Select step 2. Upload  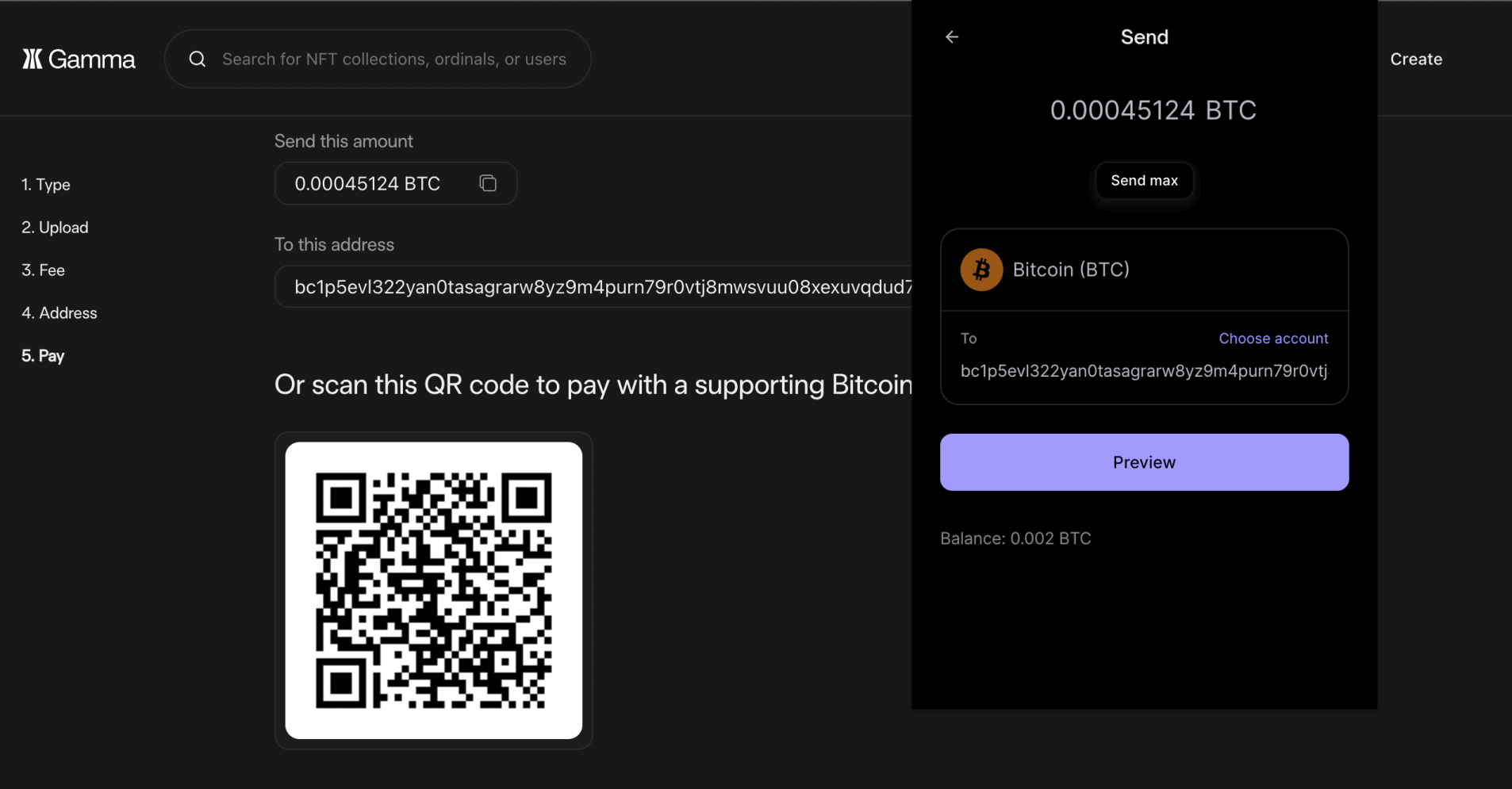tap(54, 227)
